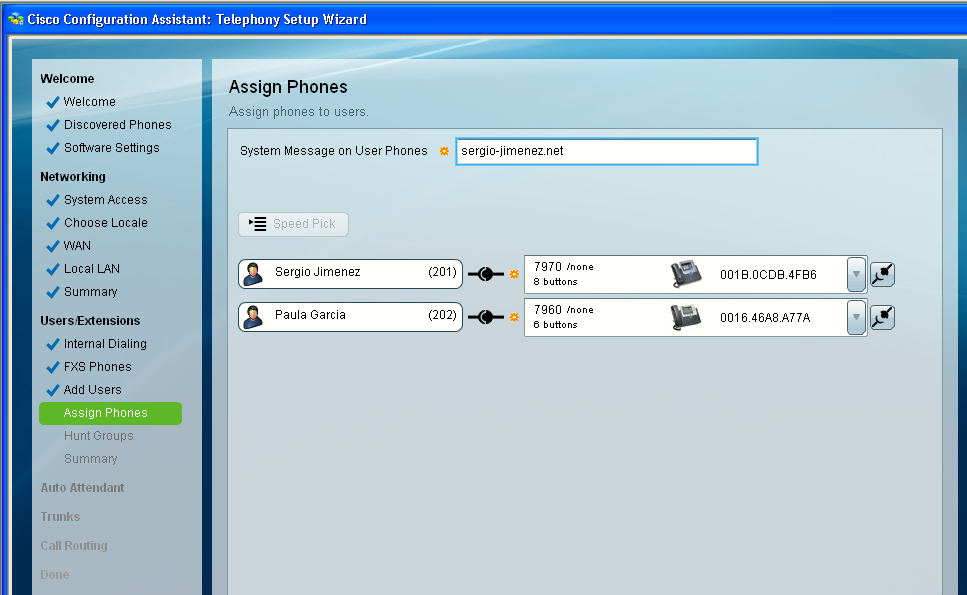
Task: Open the Software Settings step
Action: tap(112, 148)
